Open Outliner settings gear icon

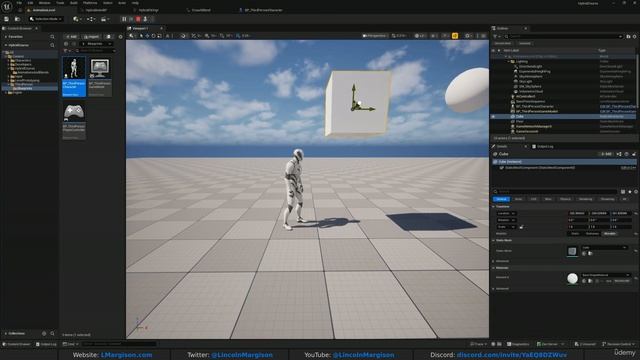(634, 36)
